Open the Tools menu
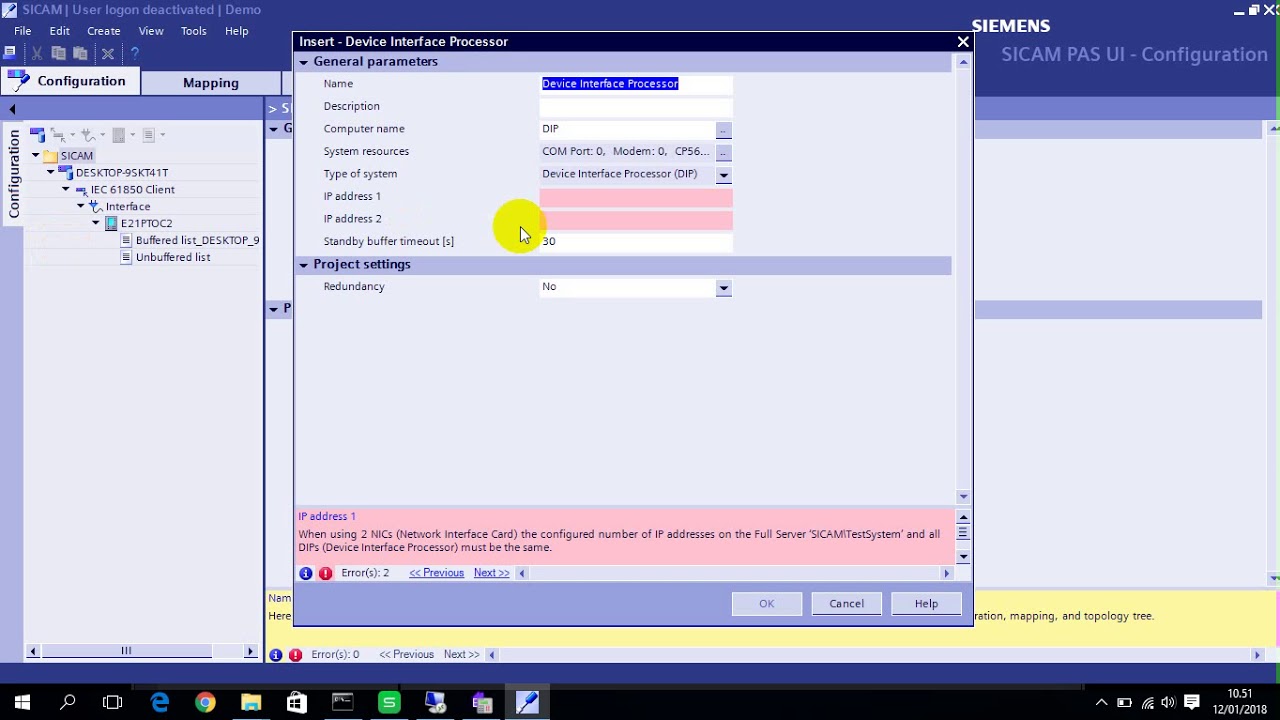The height and width of the screenshot is (720, 1280). coord(193,31)
